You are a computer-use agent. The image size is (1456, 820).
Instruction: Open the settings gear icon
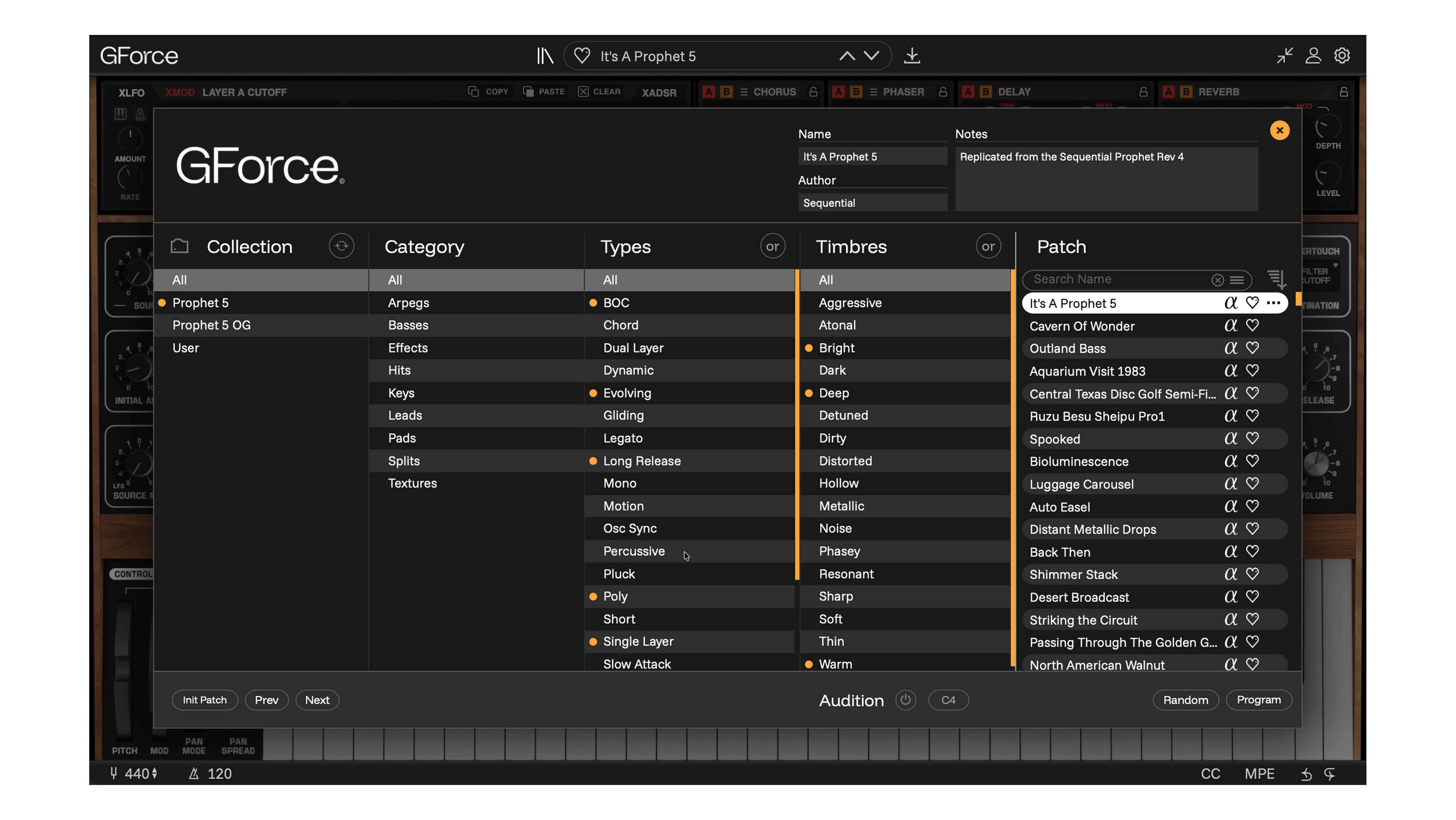[1342, 55]
